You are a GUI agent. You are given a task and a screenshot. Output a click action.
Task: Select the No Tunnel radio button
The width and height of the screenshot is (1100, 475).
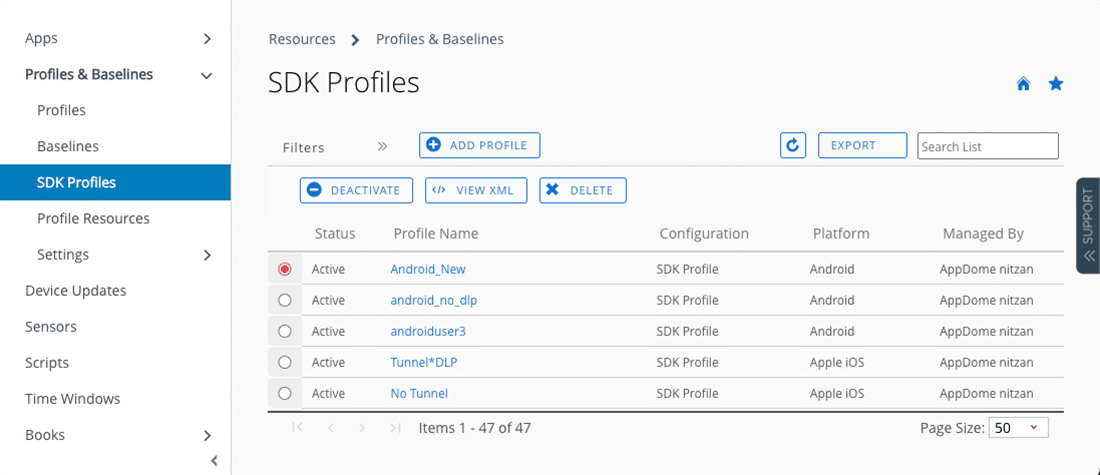285,393
